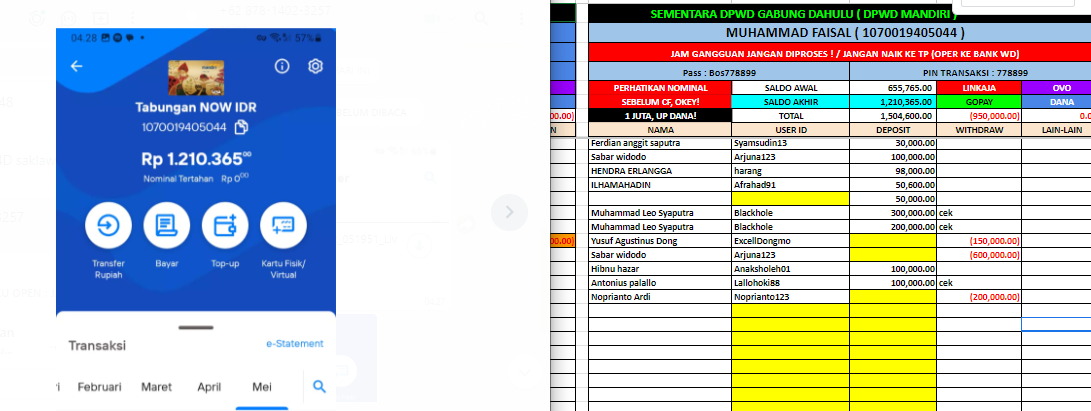Select the WITHDRAW column header
The image size is (1091, 411).
[x=978, y=130]
